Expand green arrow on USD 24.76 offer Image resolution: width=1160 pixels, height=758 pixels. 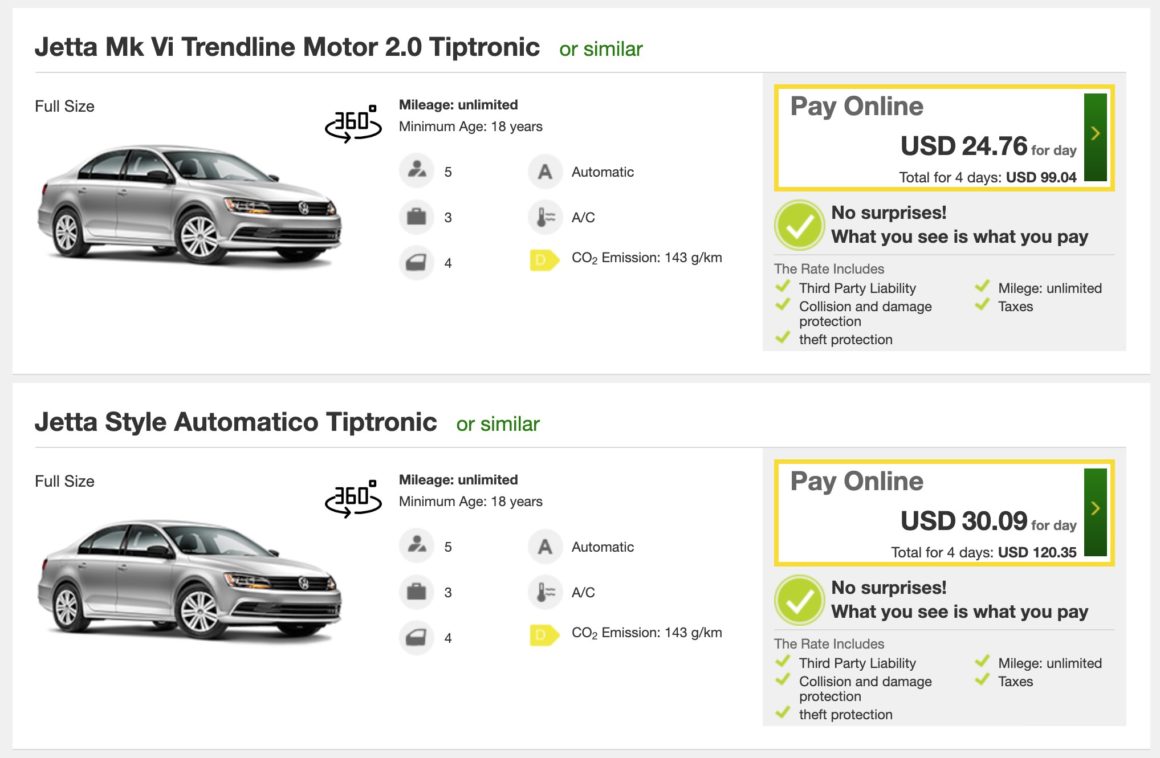click(x=1095, y=137)
